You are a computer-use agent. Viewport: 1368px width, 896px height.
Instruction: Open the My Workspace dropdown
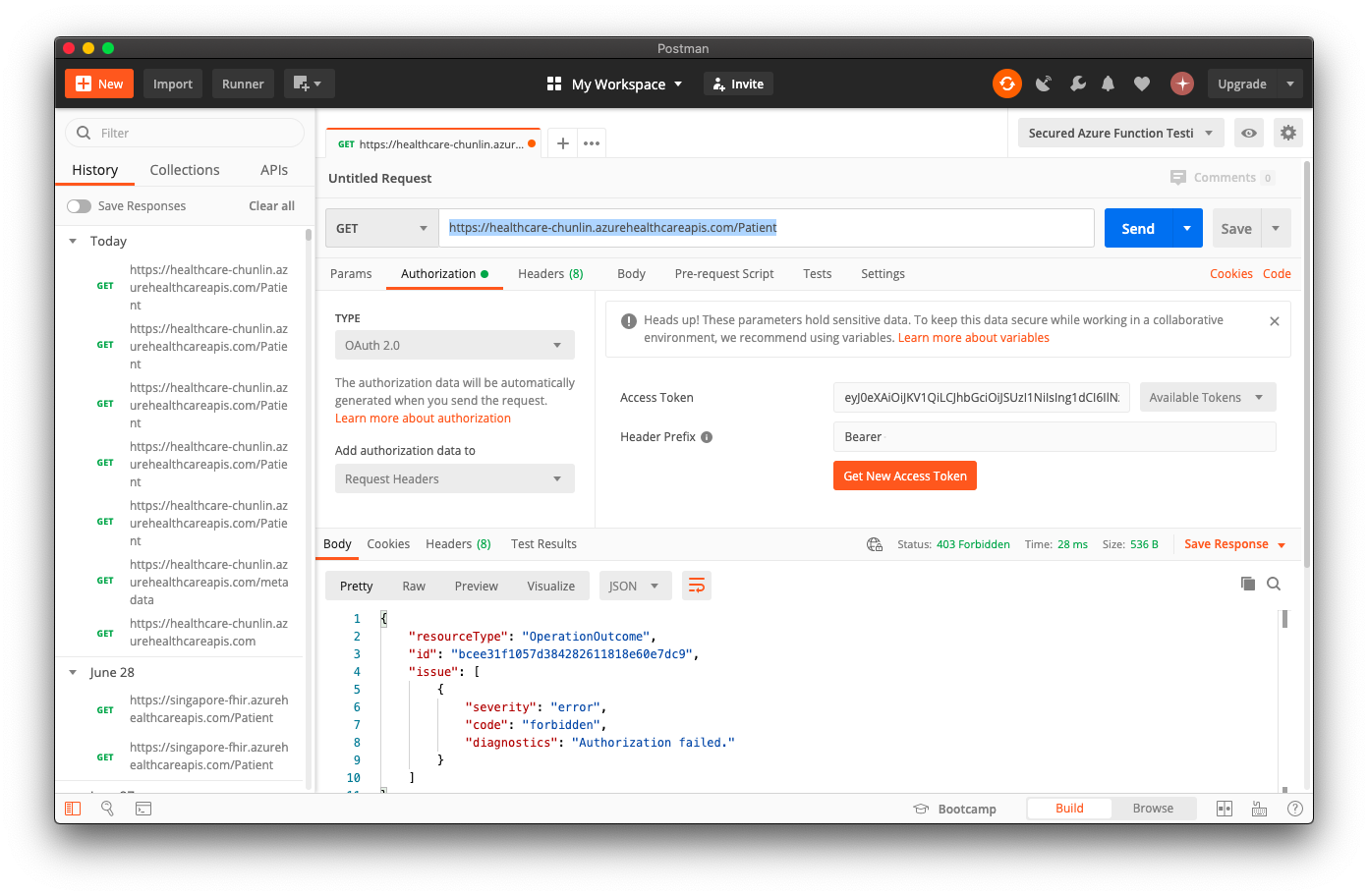click(614, 84)
